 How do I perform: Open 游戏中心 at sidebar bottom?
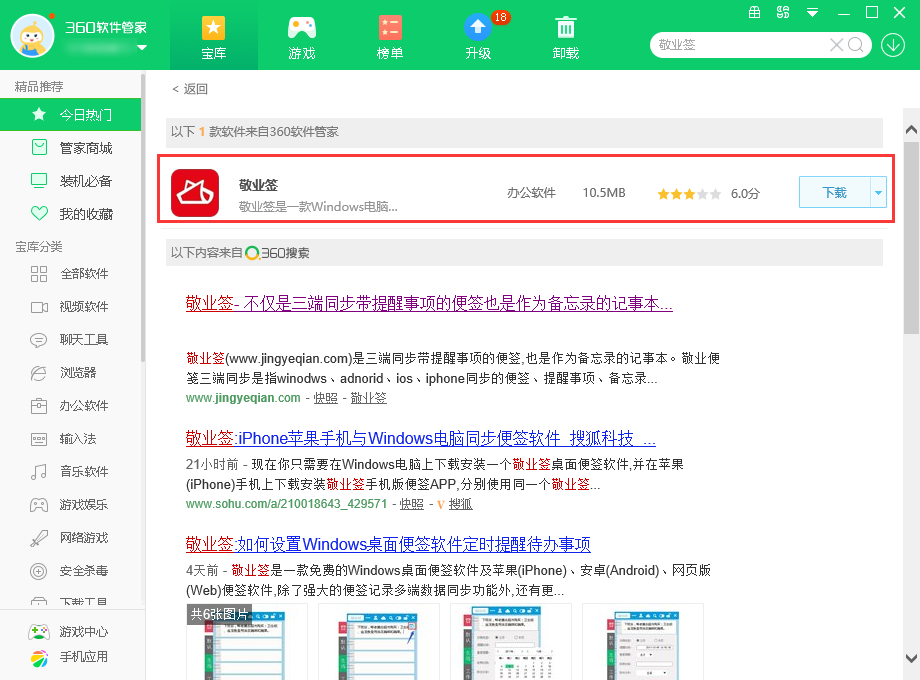pyautogui.click(x=69, y=631)
